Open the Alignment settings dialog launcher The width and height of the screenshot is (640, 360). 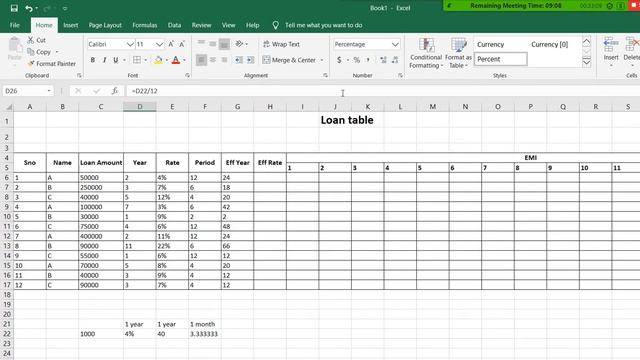tap(325, 76)
